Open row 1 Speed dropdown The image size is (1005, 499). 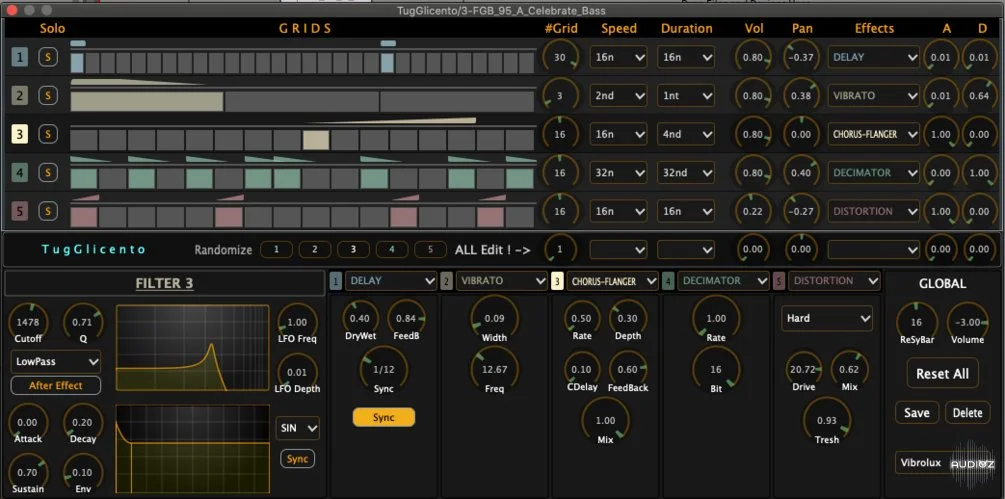pyautogui.click(x=619, y=58)
